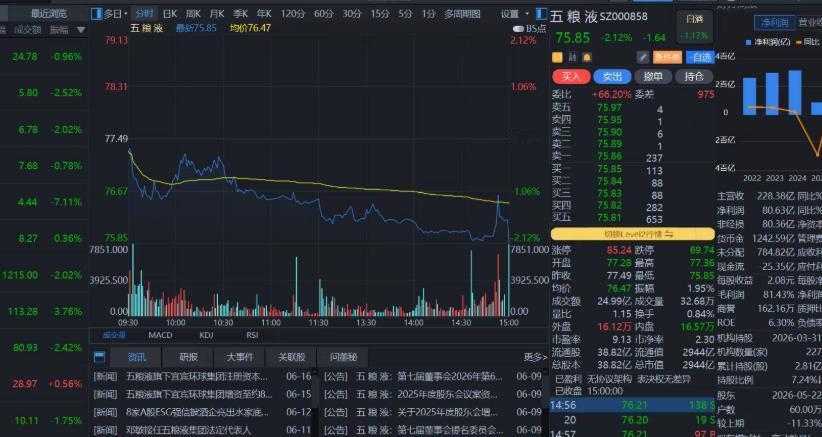Image resolution: width=822 pixels, height=437 pixels.
Task: Select the 成交量 indicator tab
Action: coord(114,335)
